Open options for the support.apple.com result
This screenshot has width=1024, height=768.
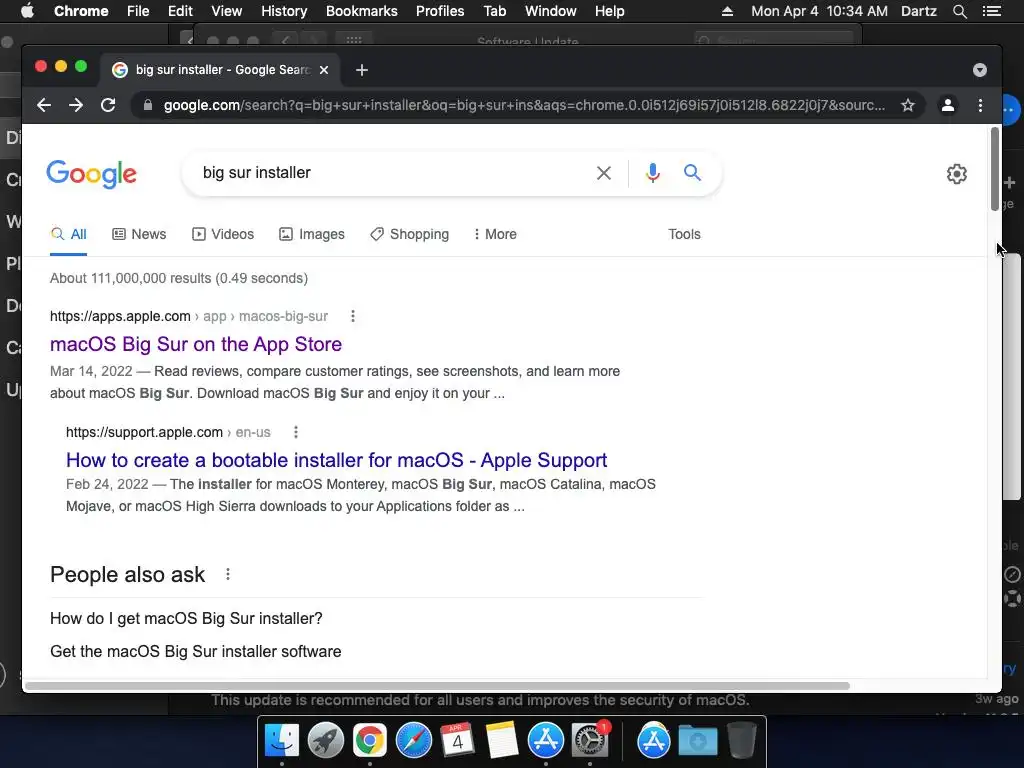[296, 432]
